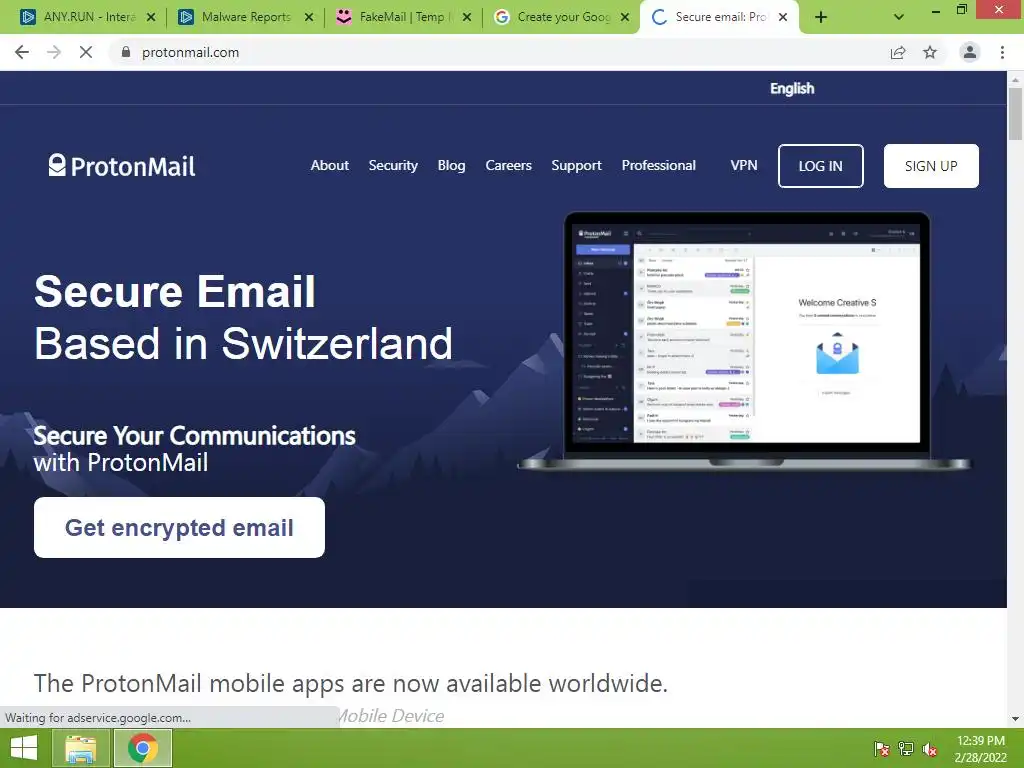Click the laptop inbox preview image
This screenshot has height=768, width=1024.
coord(744,340)
